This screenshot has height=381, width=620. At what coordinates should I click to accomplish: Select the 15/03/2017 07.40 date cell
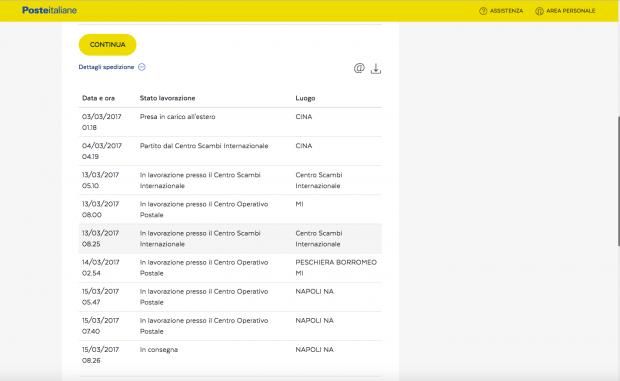click(100, 326)
